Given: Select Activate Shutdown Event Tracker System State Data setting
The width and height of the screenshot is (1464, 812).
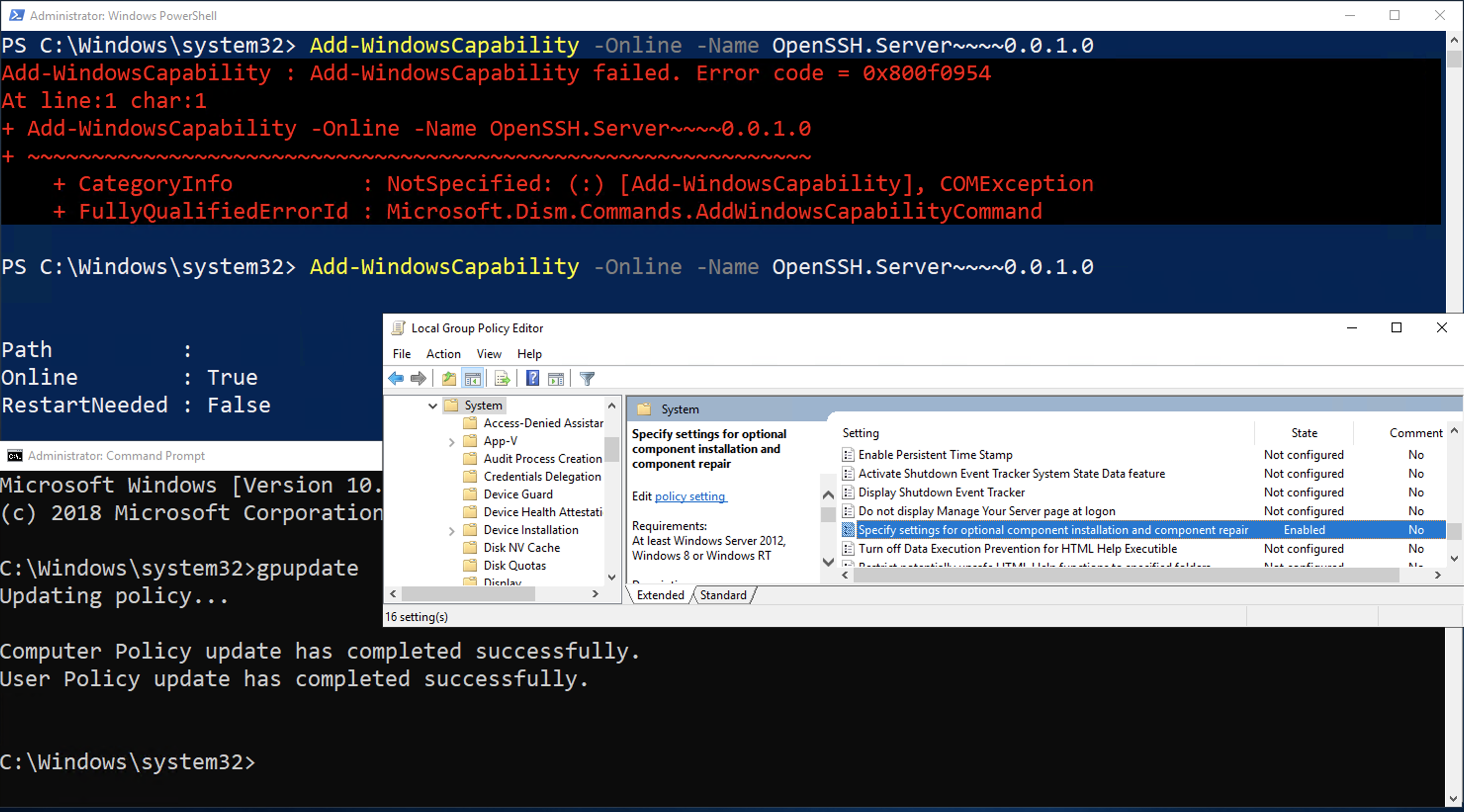Looking at the screenshot, I should pos(1011,473).
